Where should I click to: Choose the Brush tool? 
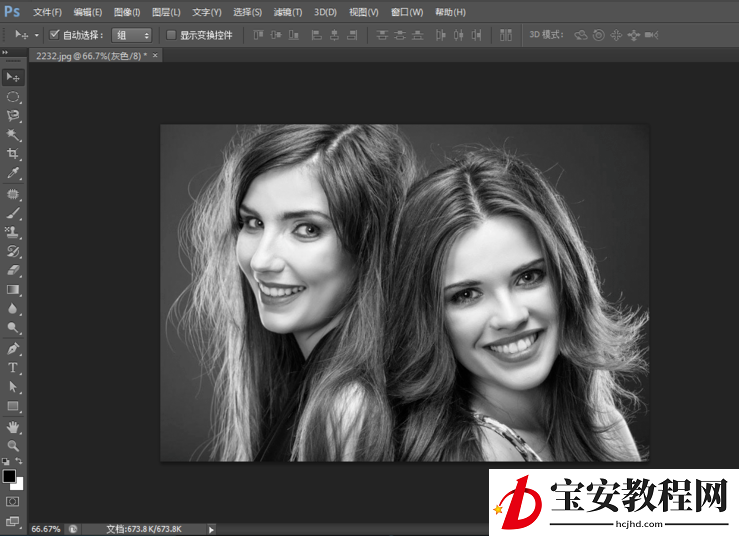(x=13, y=213)
